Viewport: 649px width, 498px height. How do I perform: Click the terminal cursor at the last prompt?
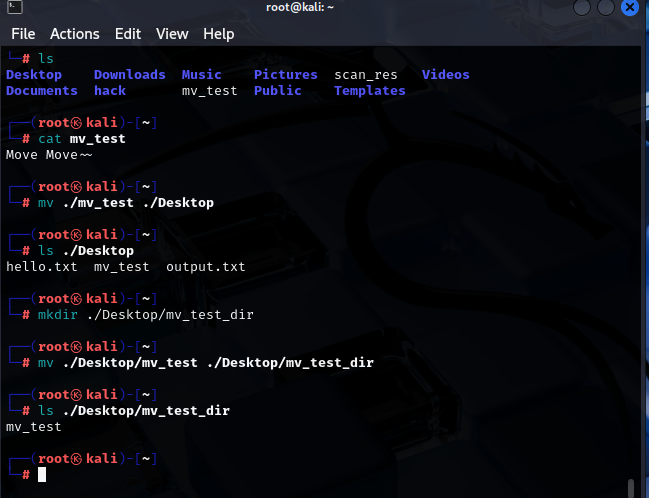click(x=42, y=474)
